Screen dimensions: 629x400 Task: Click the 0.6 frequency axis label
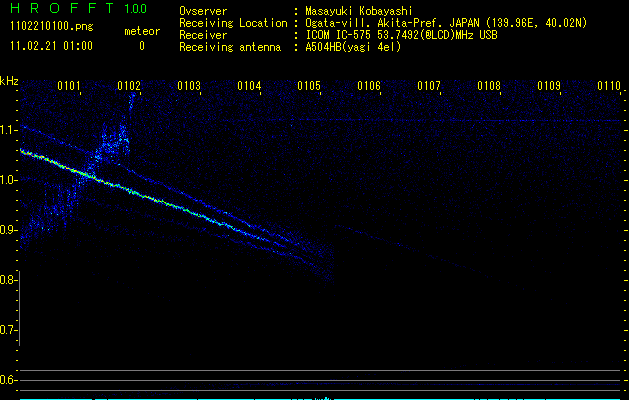click(x=9, y=380)
